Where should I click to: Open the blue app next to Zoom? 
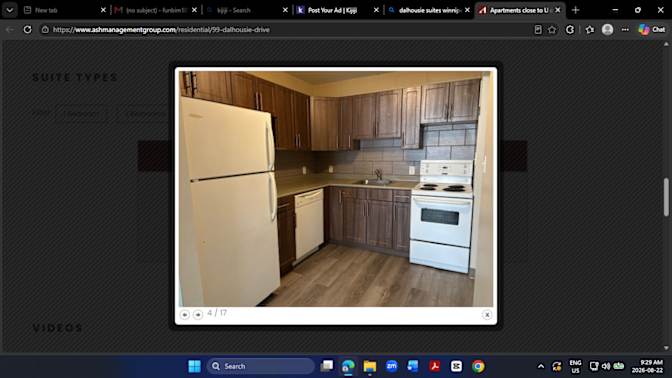point(413,366)
